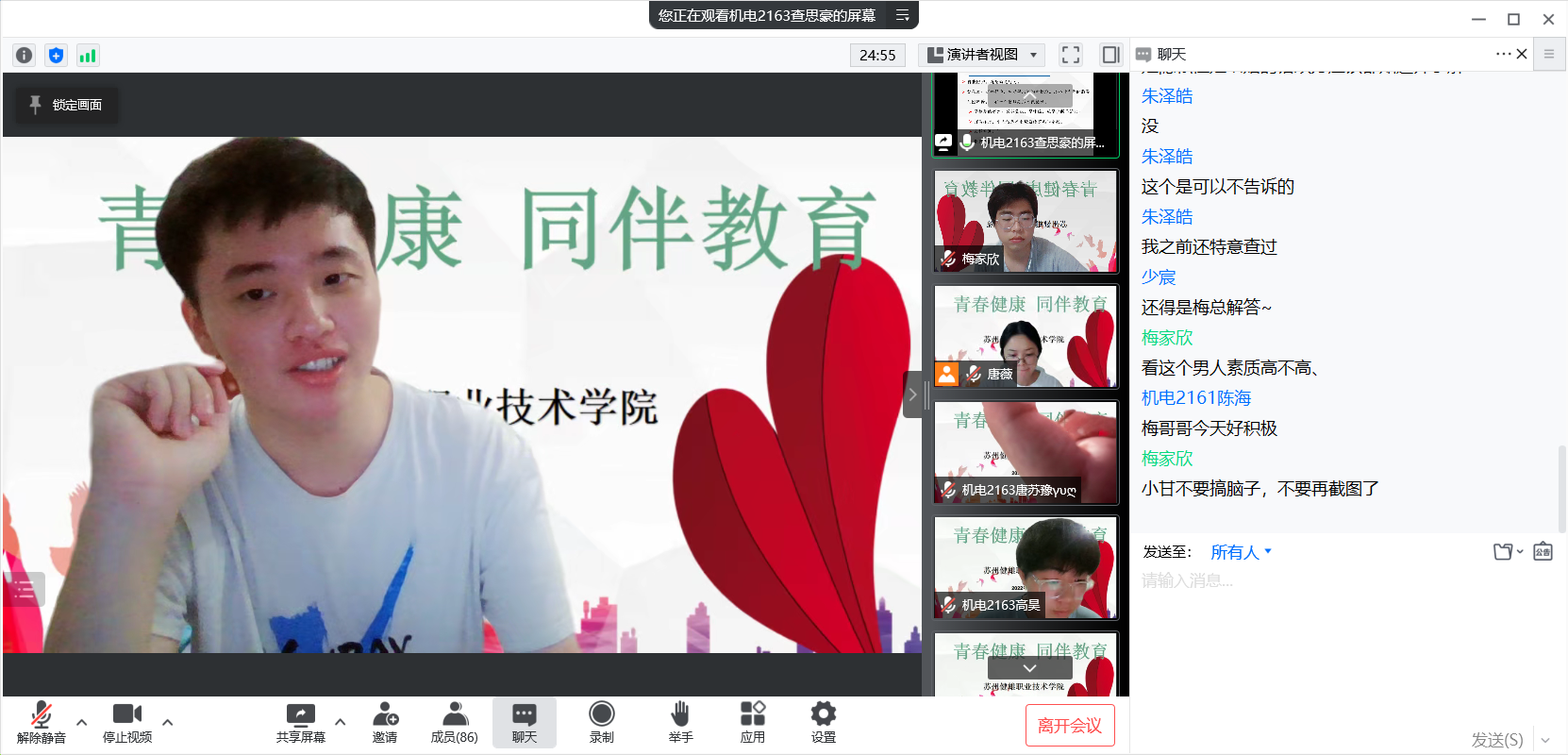Lock the video with 锁定画面 button
The height and width of the screenshot is (755, 1568).
coord(67,105)
